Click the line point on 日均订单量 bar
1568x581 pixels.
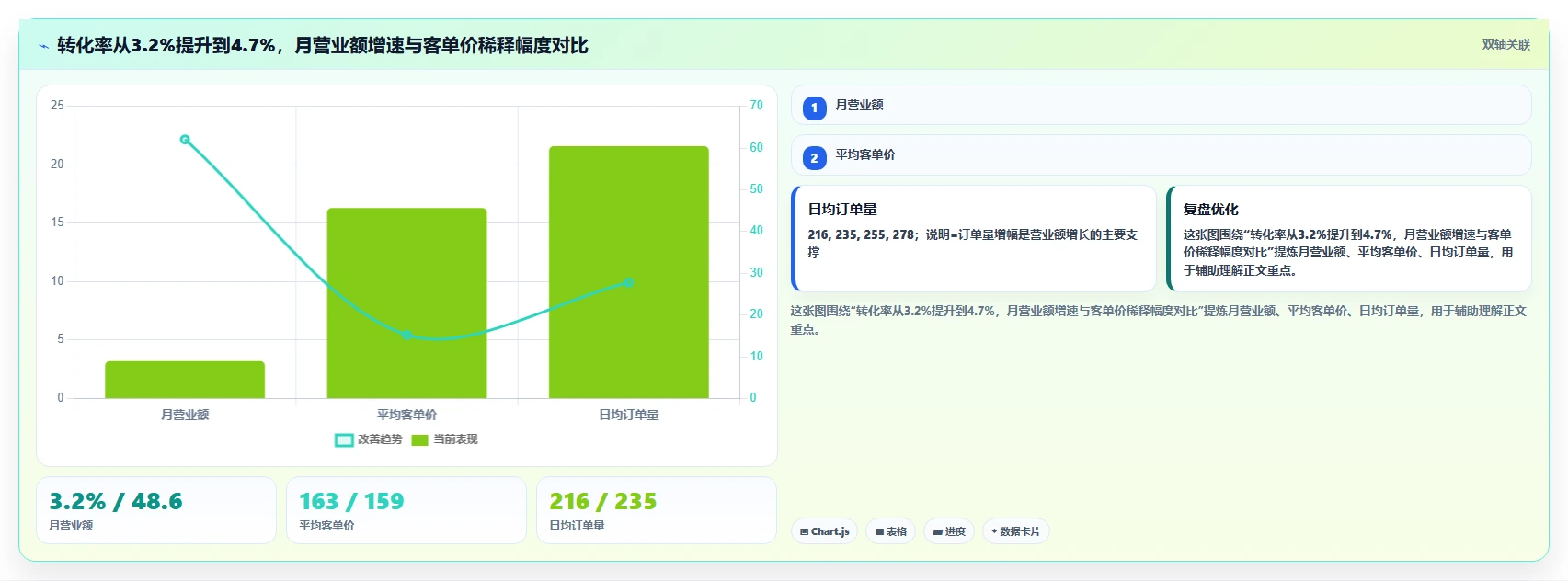pyautogui.click(x=629, y=282)
